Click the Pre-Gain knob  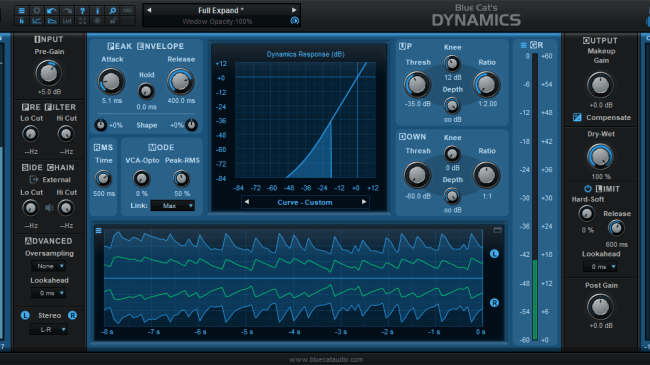49,73
